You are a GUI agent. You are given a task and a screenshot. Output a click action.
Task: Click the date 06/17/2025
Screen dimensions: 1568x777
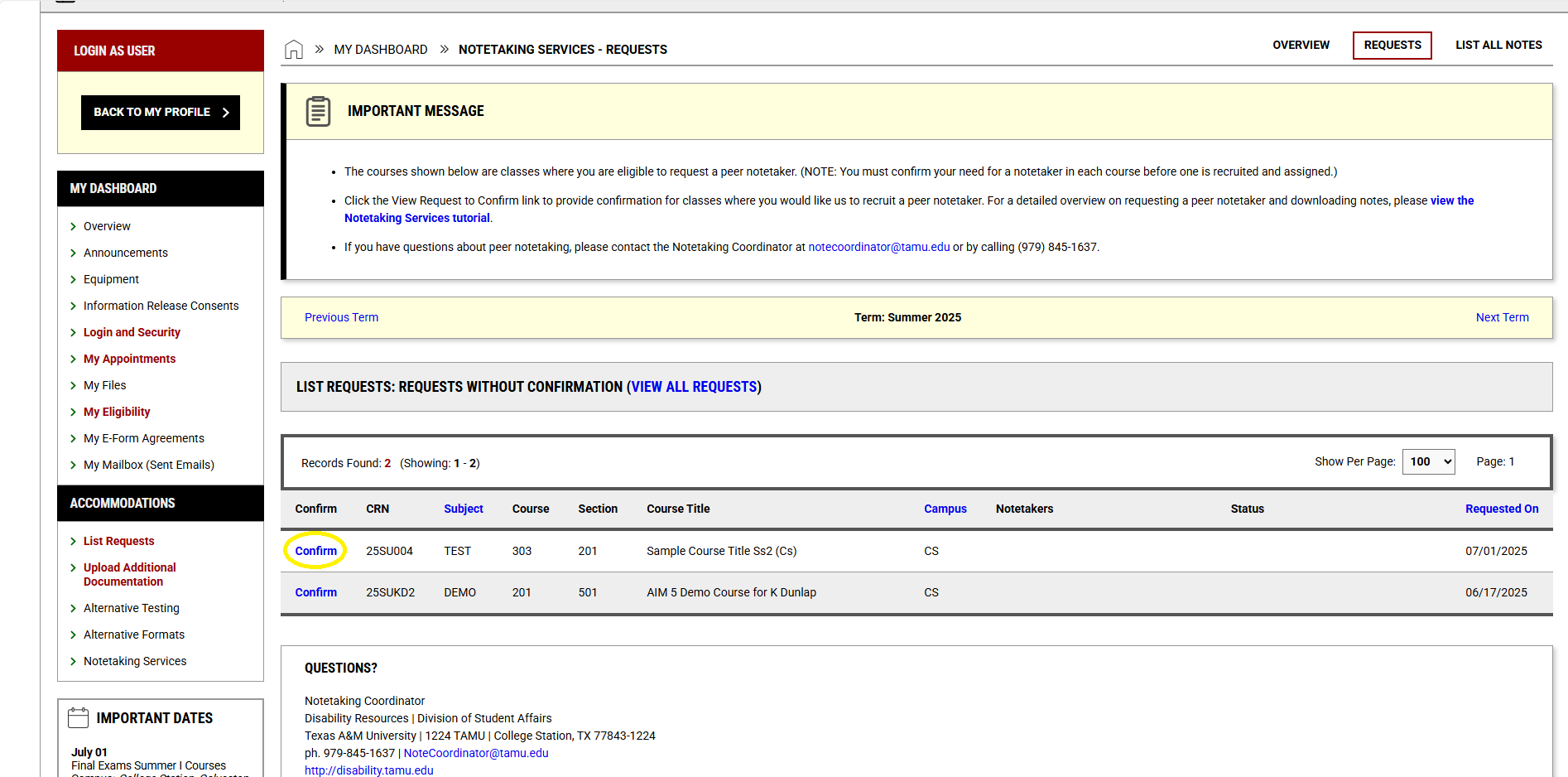click(x=1496, y=592)
